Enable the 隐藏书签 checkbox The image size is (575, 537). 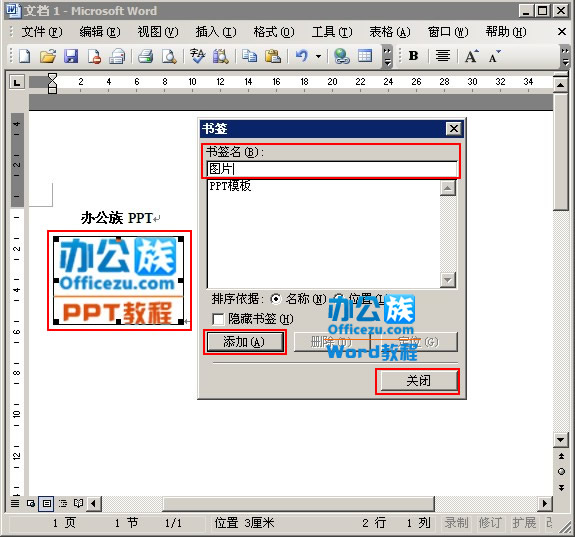(218, 319)
